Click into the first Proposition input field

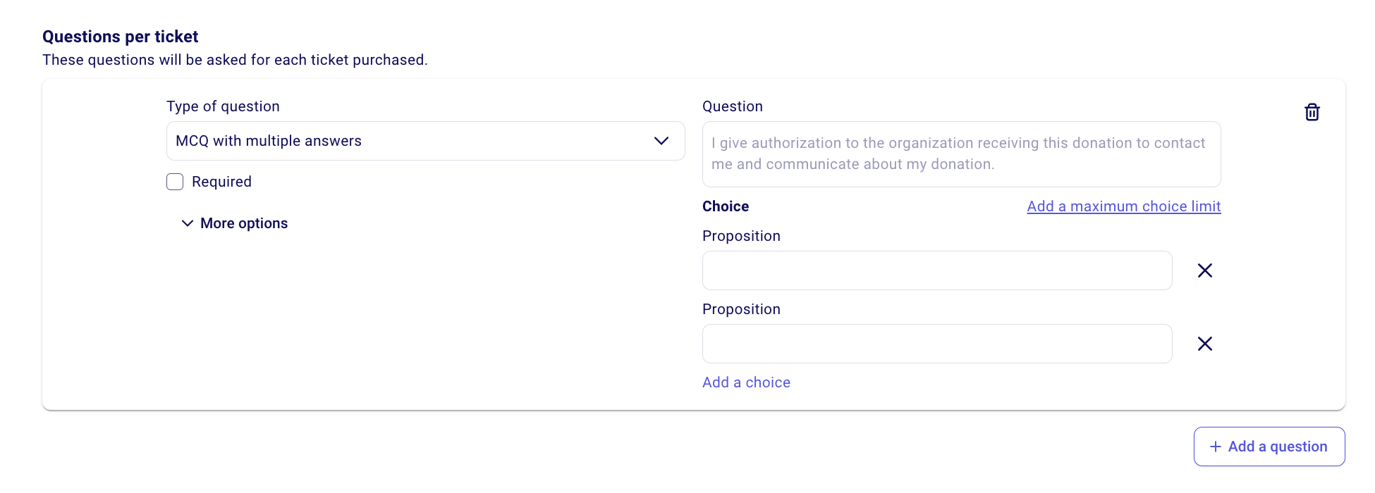pos(937,271)
